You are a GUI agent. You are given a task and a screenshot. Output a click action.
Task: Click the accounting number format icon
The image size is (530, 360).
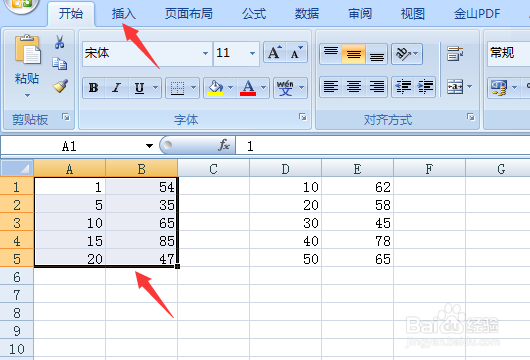coord(499,88)
